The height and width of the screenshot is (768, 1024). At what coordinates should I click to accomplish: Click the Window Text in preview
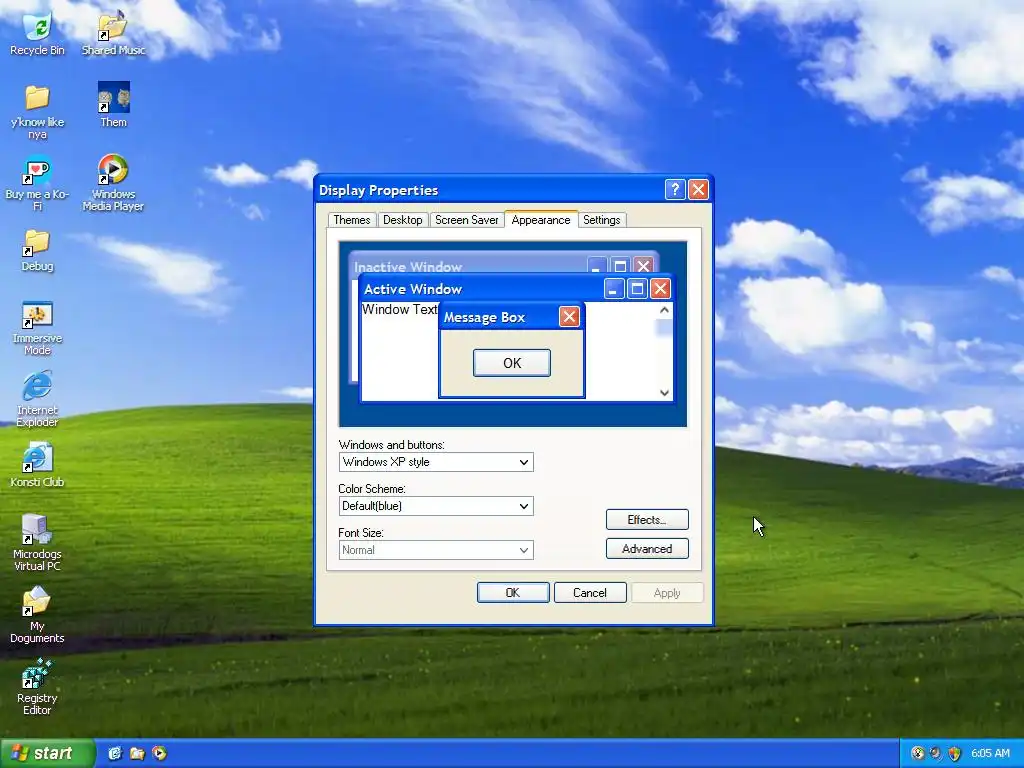pos(400,310)
